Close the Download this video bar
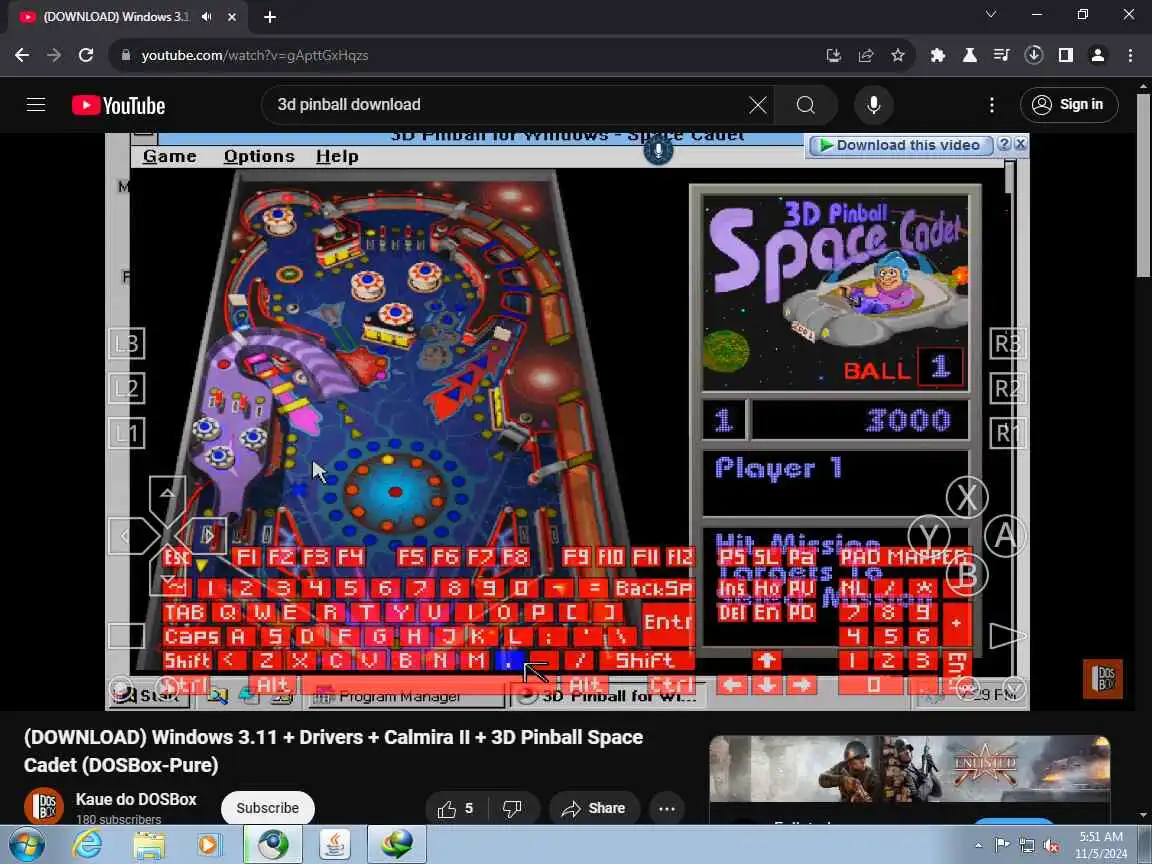Screen dimensions: 1152x864 coord(1020,145)
